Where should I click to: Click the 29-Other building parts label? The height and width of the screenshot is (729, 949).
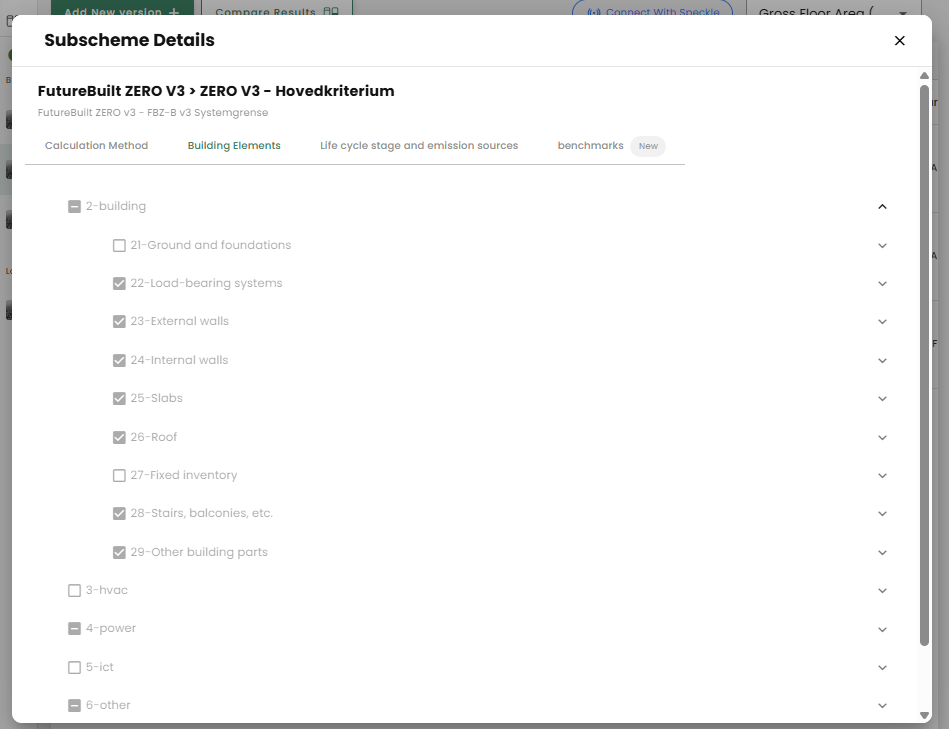[199, 552]
